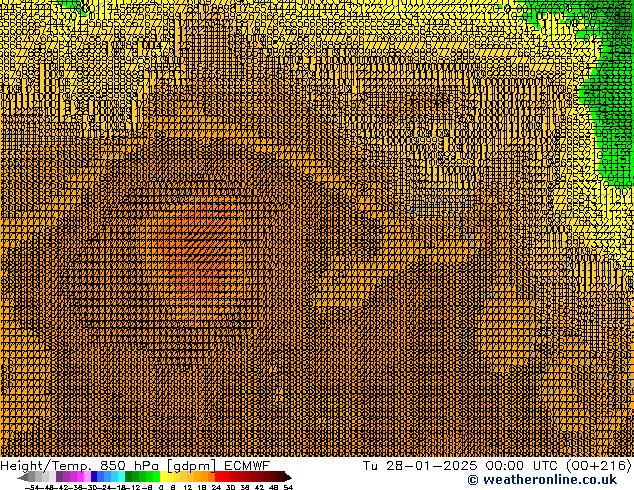Click the purple section of the temperature legend
The image size is (634, 490).
[73, 476]
